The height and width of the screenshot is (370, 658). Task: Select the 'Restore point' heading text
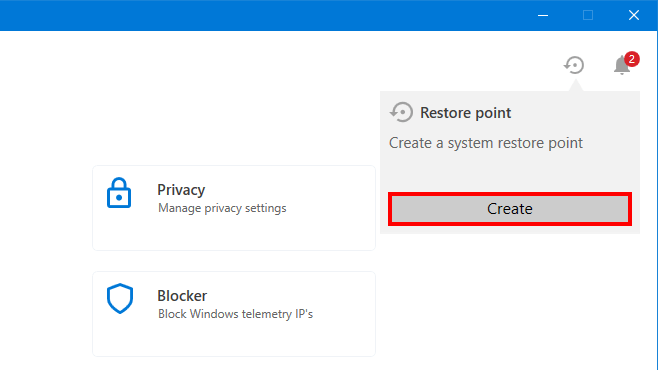[x=465, y=113]
